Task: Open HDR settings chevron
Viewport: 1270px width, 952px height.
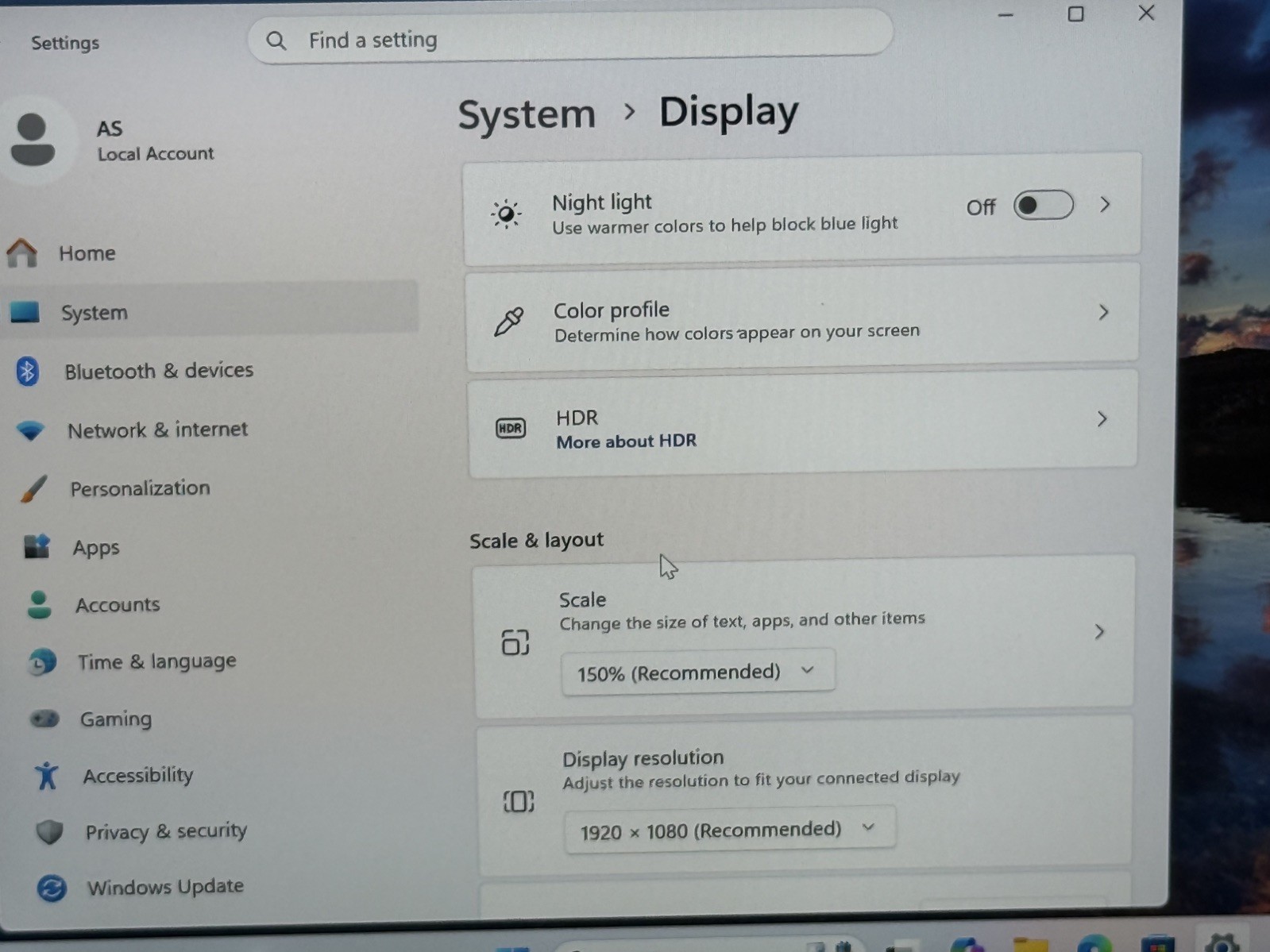Action: click(1102, 418)
